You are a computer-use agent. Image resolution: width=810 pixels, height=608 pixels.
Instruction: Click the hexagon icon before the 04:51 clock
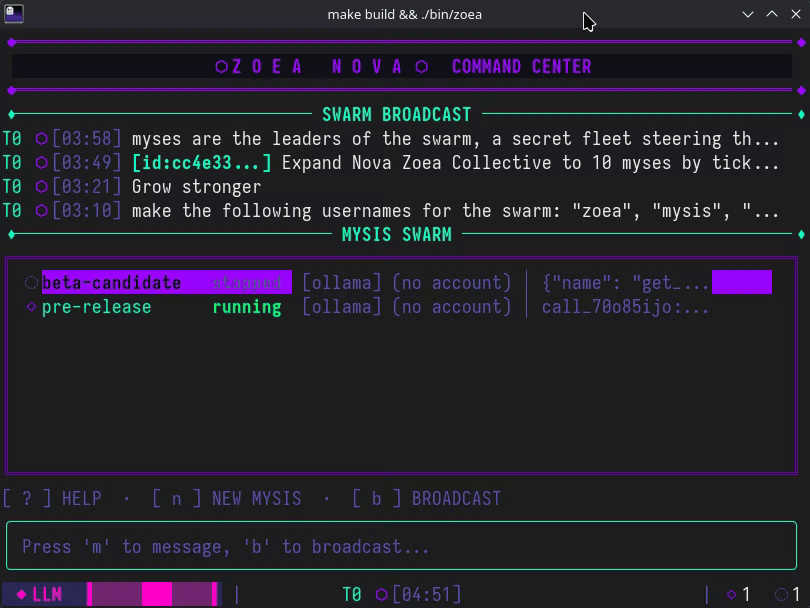pyautogui.click(x=381, y=595)
